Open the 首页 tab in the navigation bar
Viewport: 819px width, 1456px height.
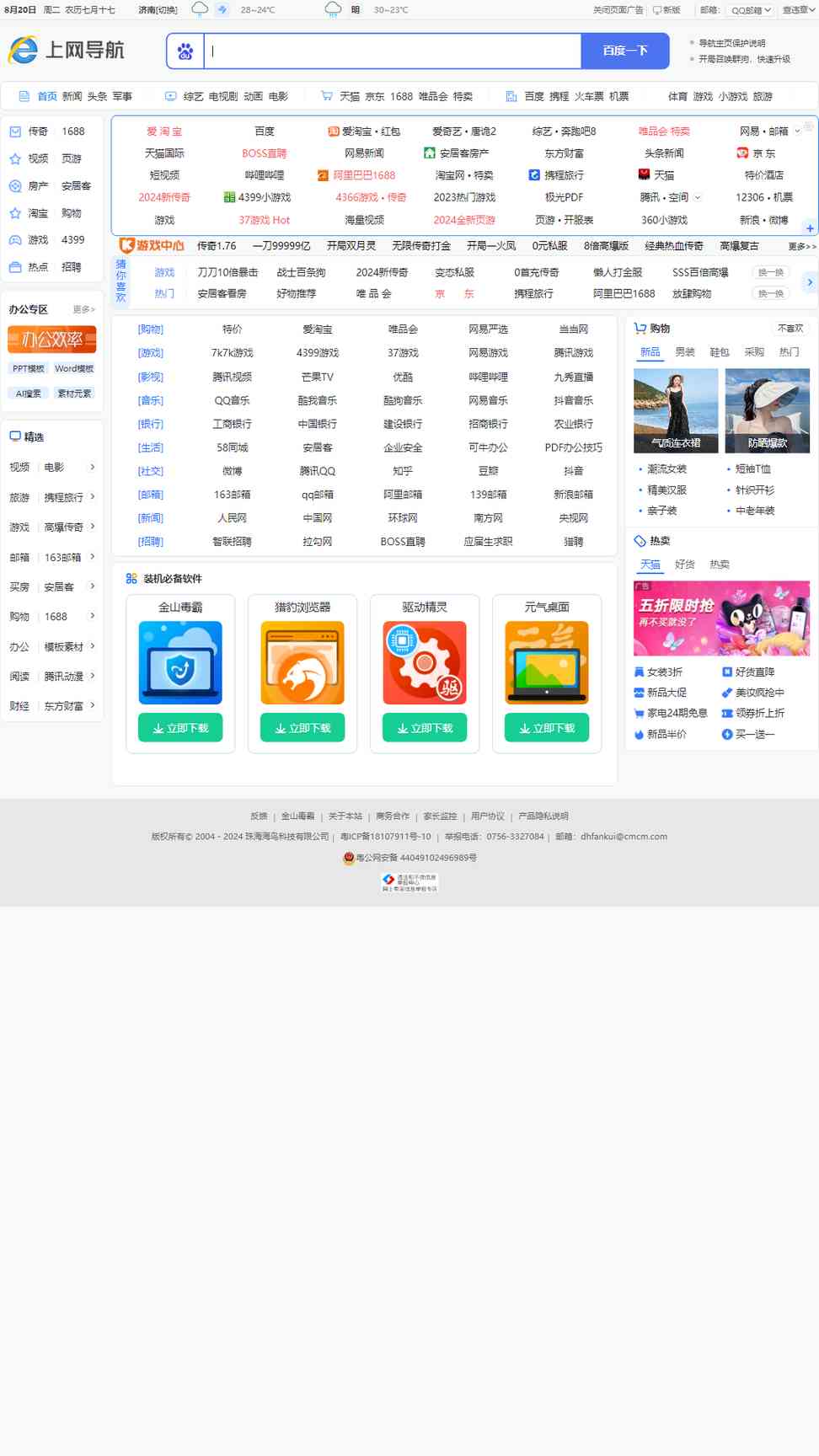(47, 96)
